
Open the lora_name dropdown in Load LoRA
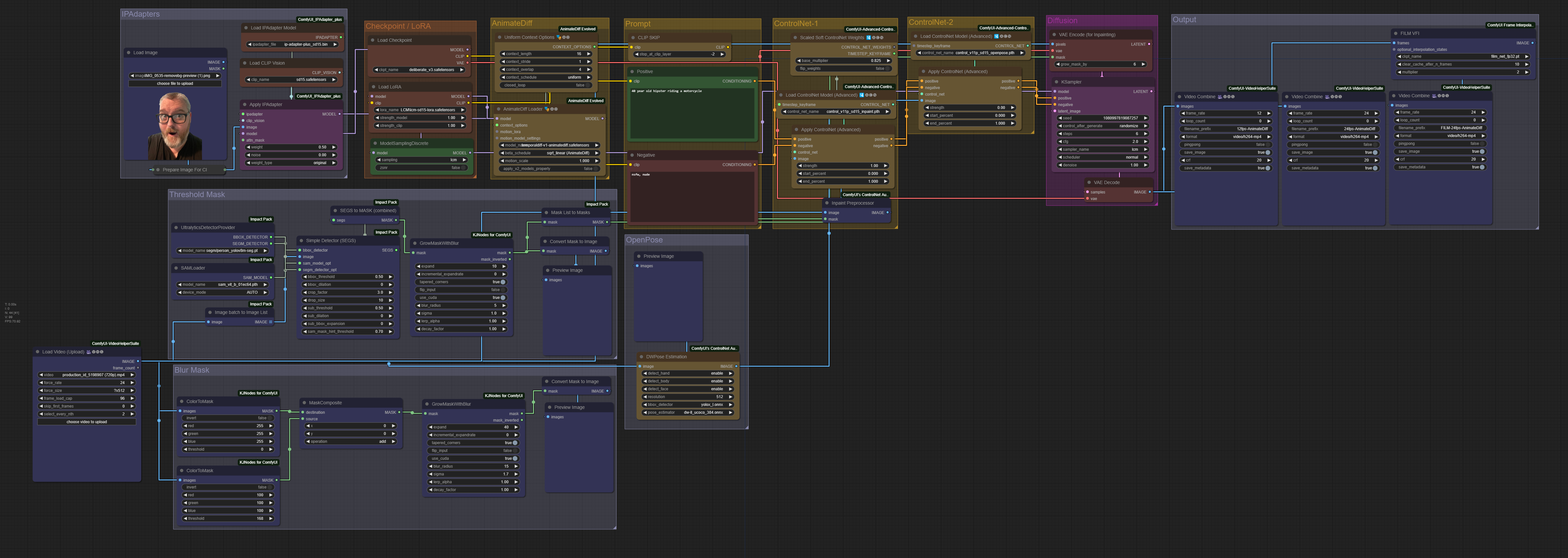(x=420, y=110)
